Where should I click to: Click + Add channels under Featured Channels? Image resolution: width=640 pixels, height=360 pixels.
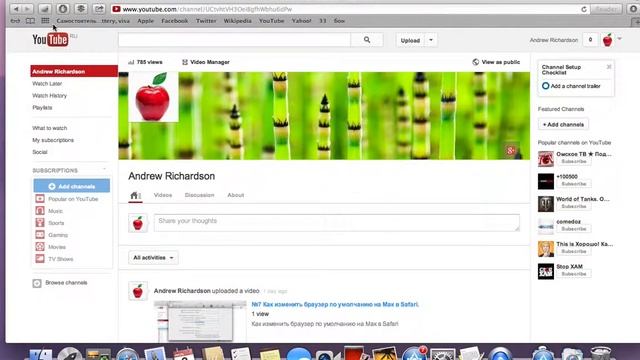(x=563, y=124)
